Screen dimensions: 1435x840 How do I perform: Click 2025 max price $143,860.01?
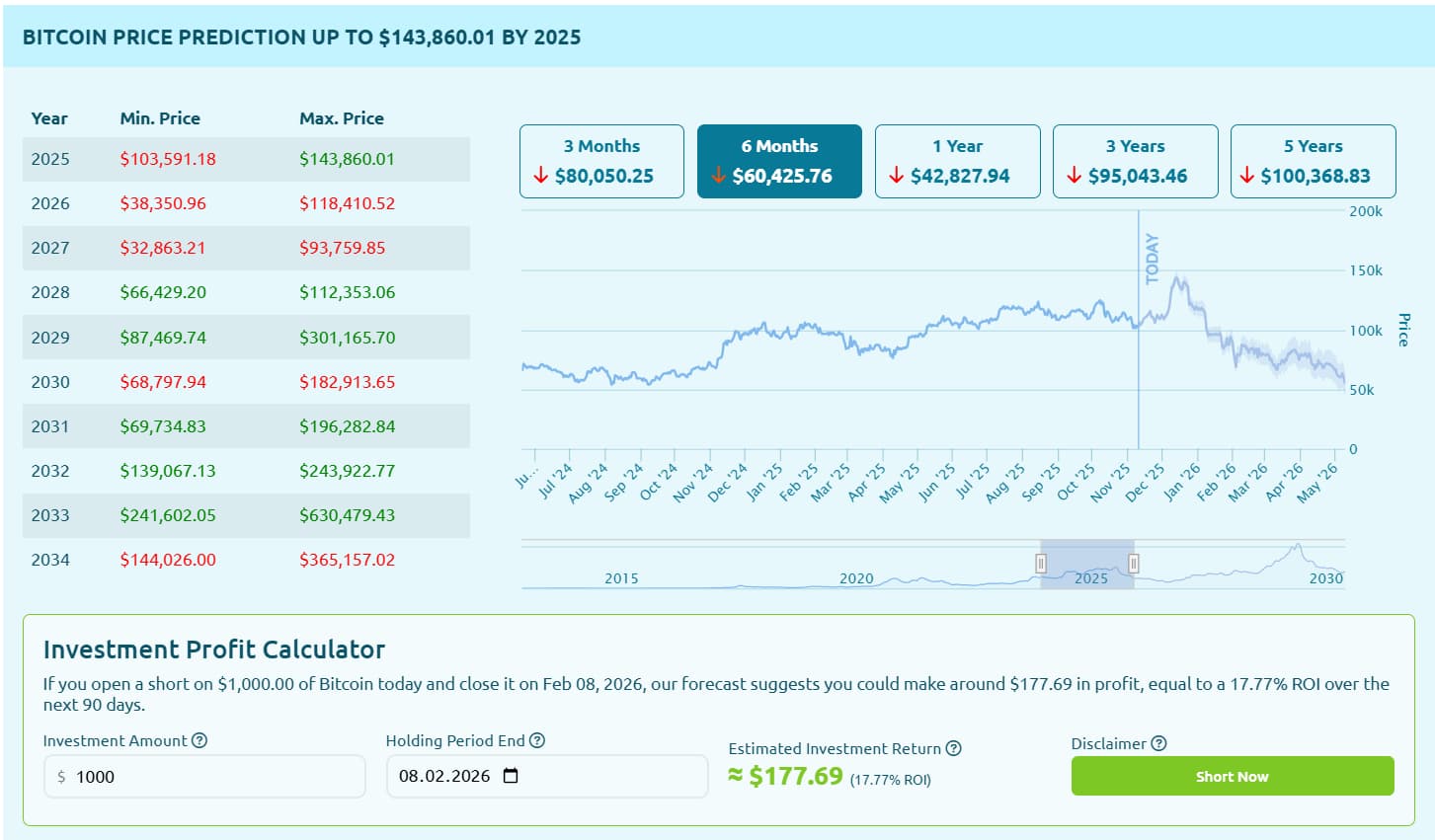pos(347,159)
